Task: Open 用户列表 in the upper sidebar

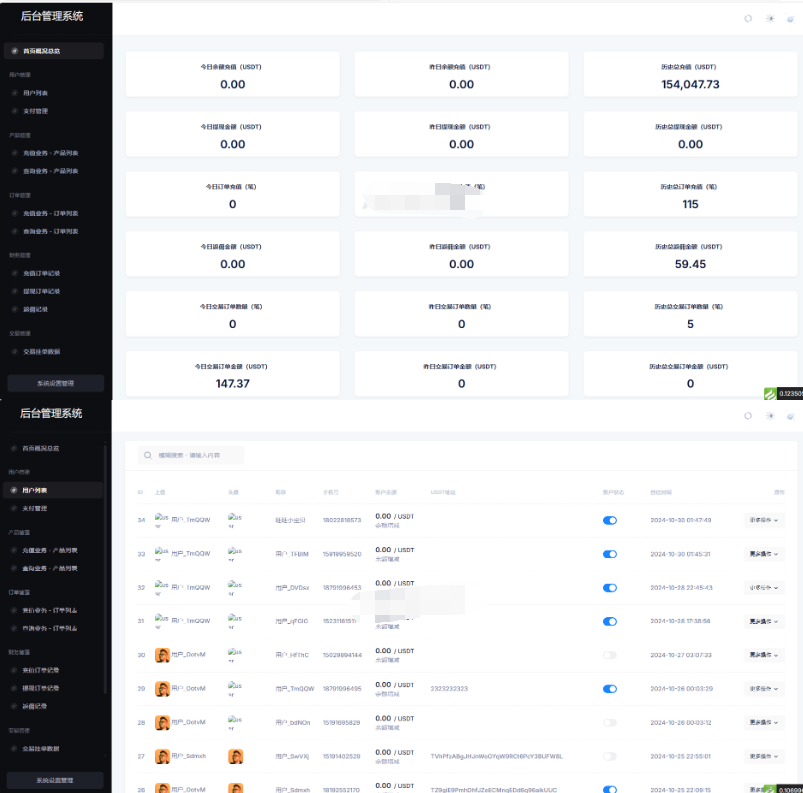Action: coord(36,93)
